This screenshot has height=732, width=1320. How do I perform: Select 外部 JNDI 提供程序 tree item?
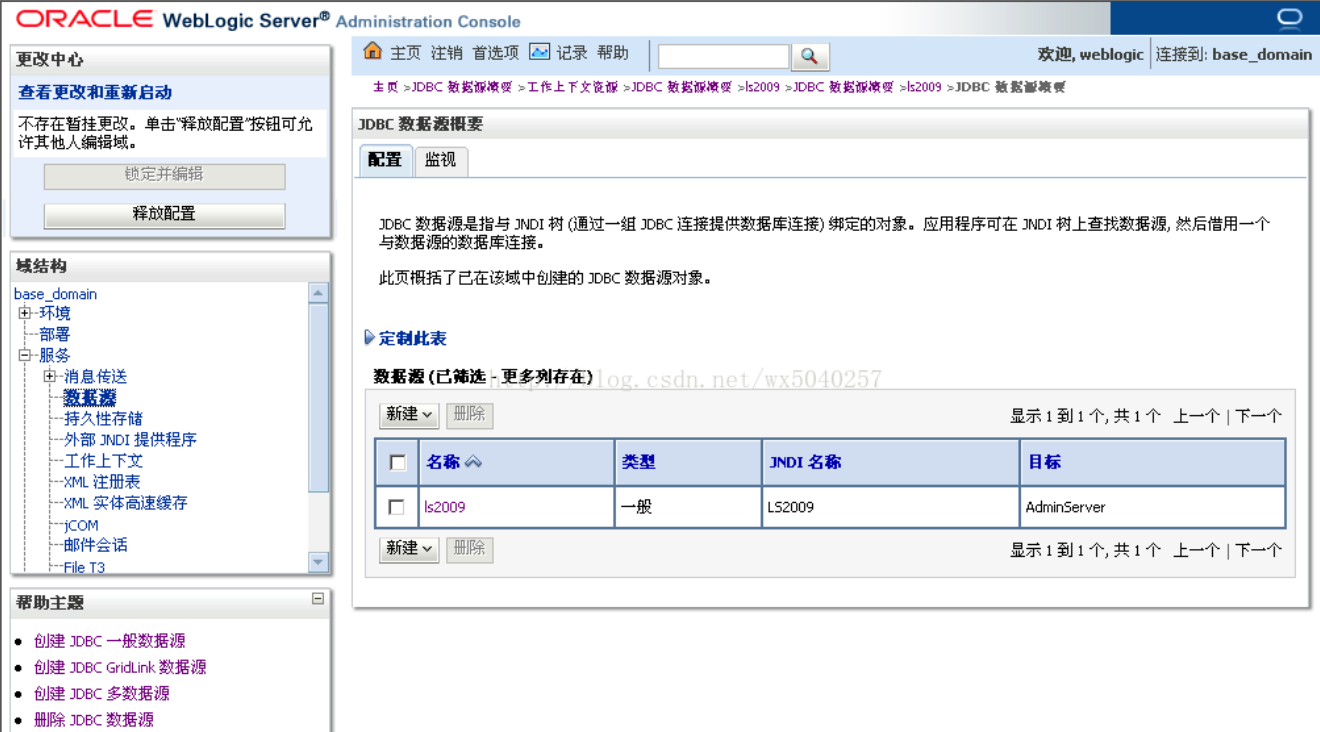(130, 439)
